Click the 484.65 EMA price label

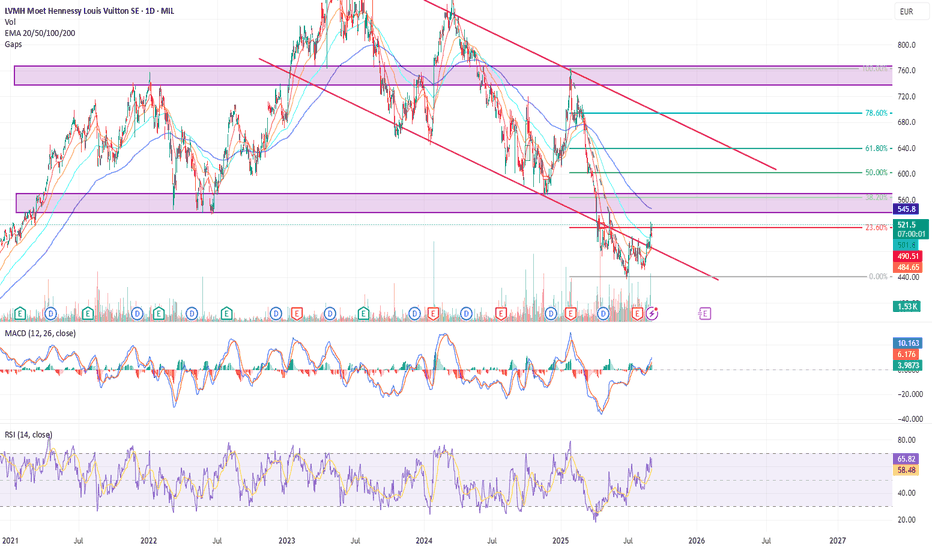[x=908, y=268]
